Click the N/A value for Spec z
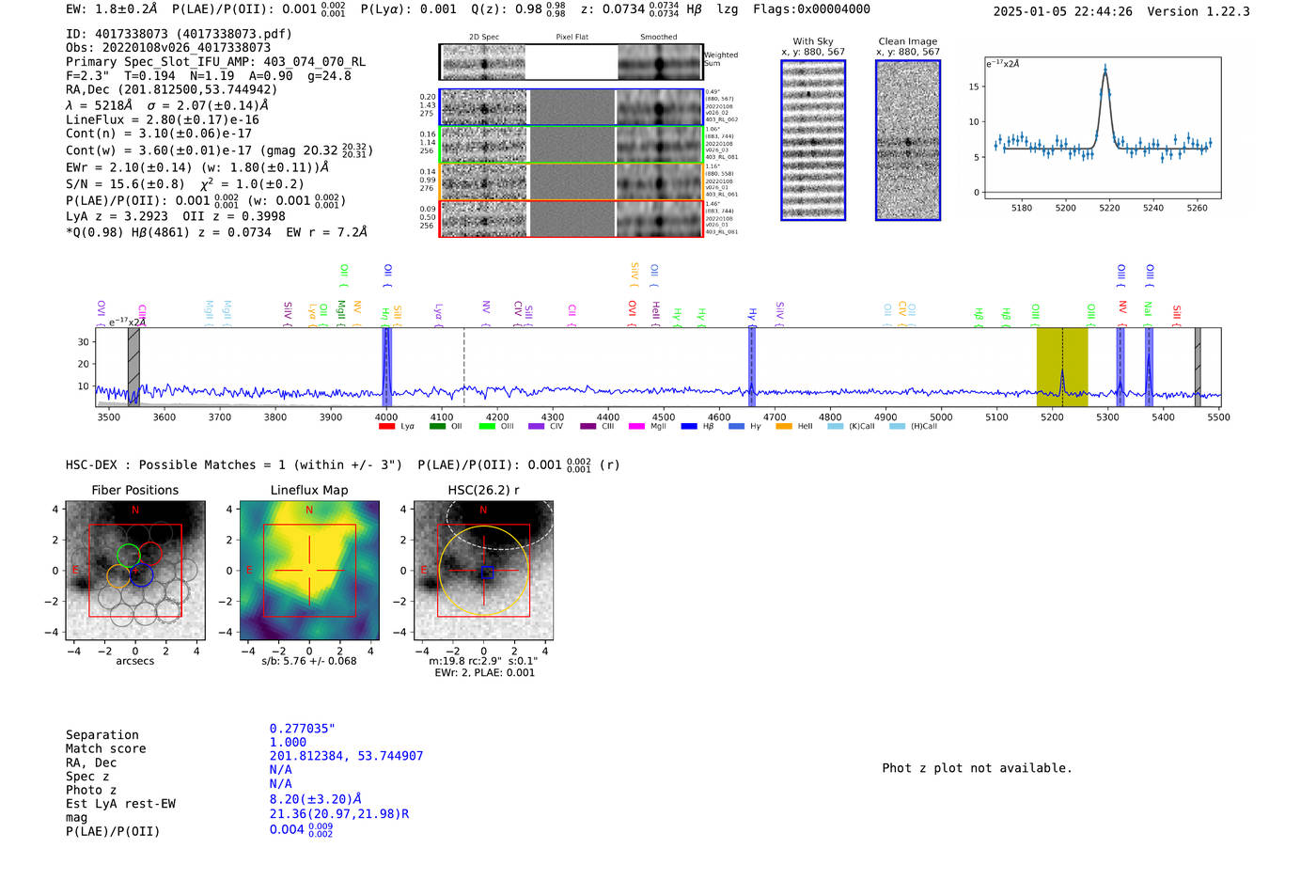Screen dimensions: 1316x896 280,770
